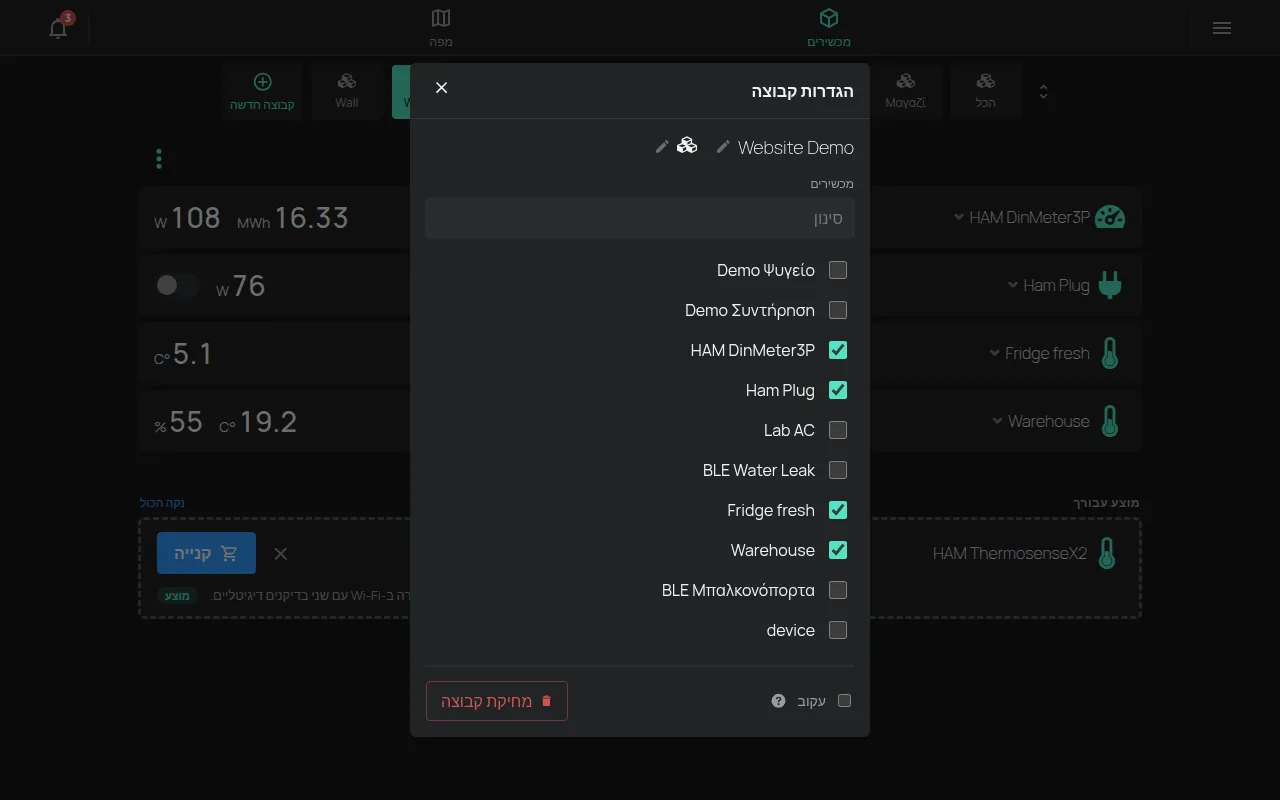Switch to the מכשירים devices tab
Screen dimensions: 1280x800
(x=829, y=28)
